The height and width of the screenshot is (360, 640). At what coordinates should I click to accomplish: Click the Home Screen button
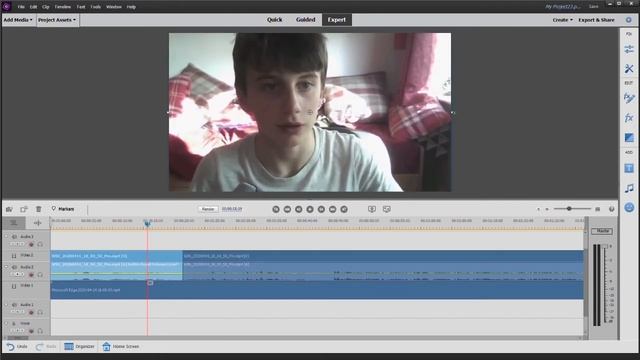tap(121, 347)
